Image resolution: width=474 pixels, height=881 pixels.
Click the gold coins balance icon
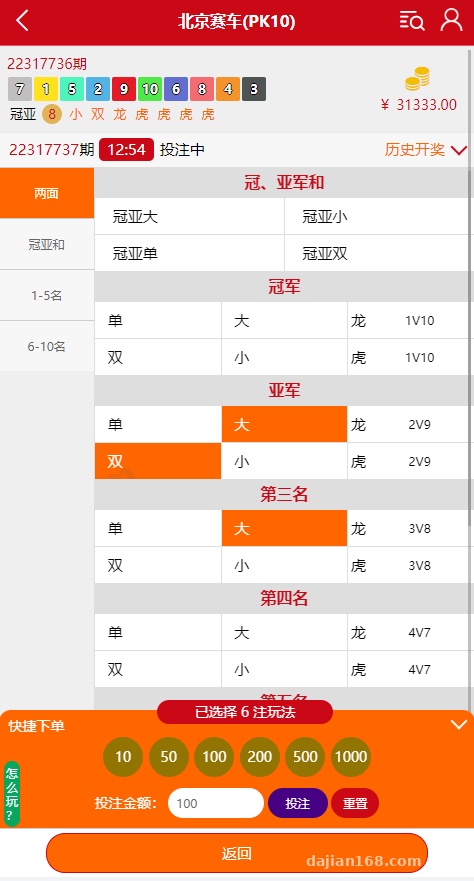pyautogui.click(x=417, y=79)
